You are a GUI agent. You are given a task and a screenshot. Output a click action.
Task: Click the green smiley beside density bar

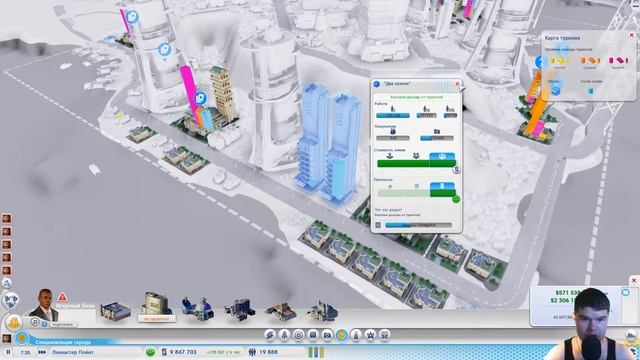click(456, 199)
